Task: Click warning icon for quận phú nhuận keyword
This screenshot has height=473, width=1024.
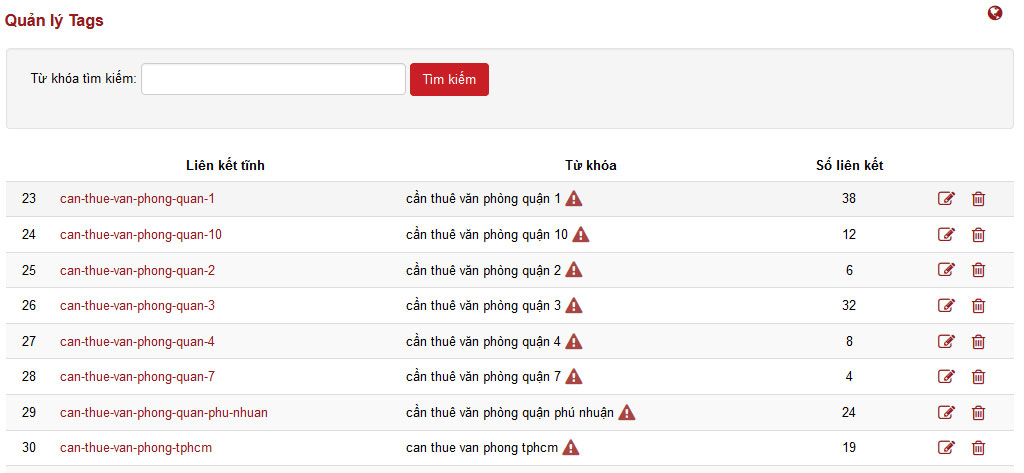Action: (627, 412)
